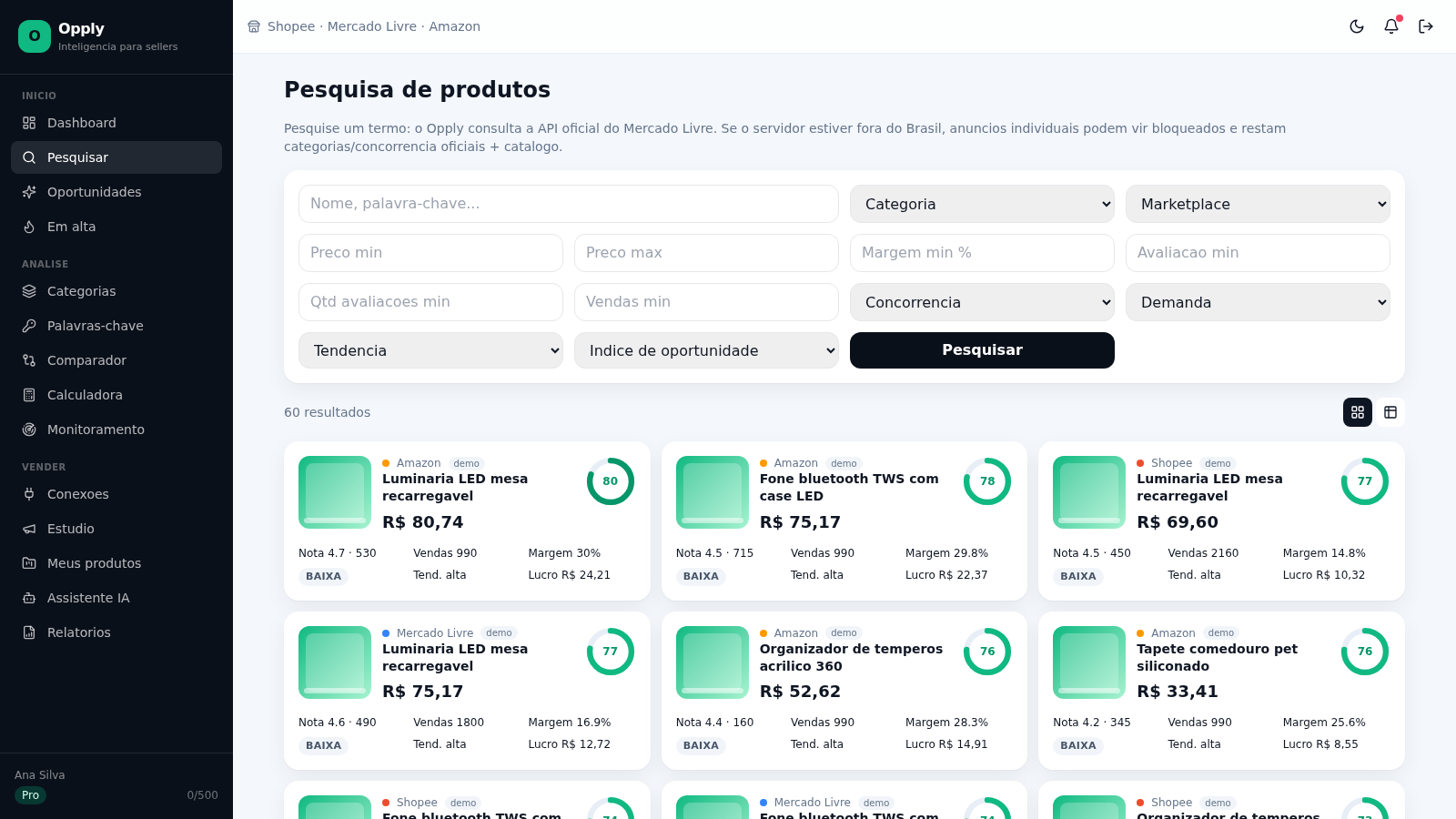
Task: Focus the Margem min % field
Action: coord(982,253)
